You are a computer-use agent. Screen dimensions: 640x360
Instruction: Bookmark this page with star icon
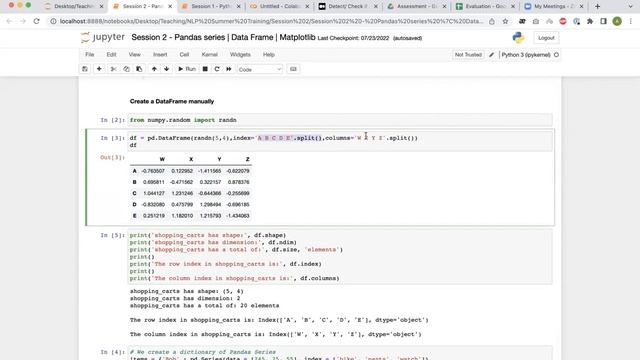click(x=505, y=21)
